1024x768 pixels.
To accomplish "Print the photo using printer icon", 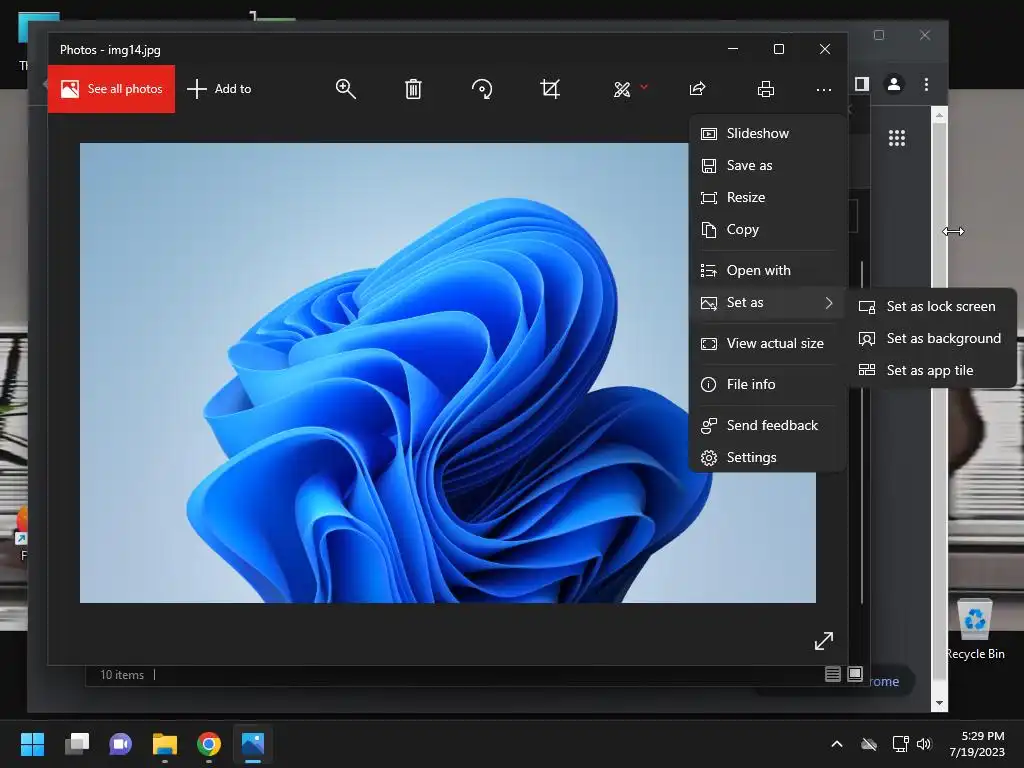I will [766, 89].
